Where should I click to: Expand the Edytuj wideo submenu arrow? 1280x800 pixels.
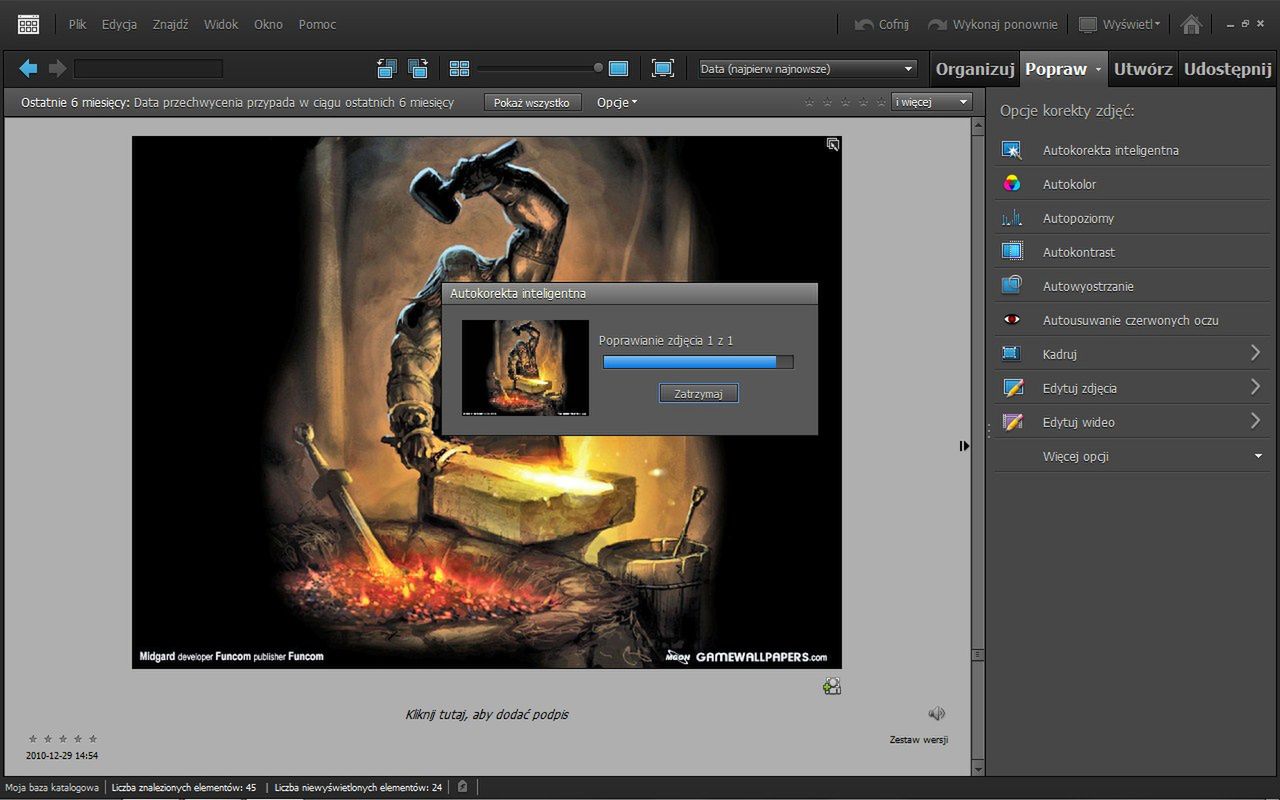click(x=1256, y=421)
